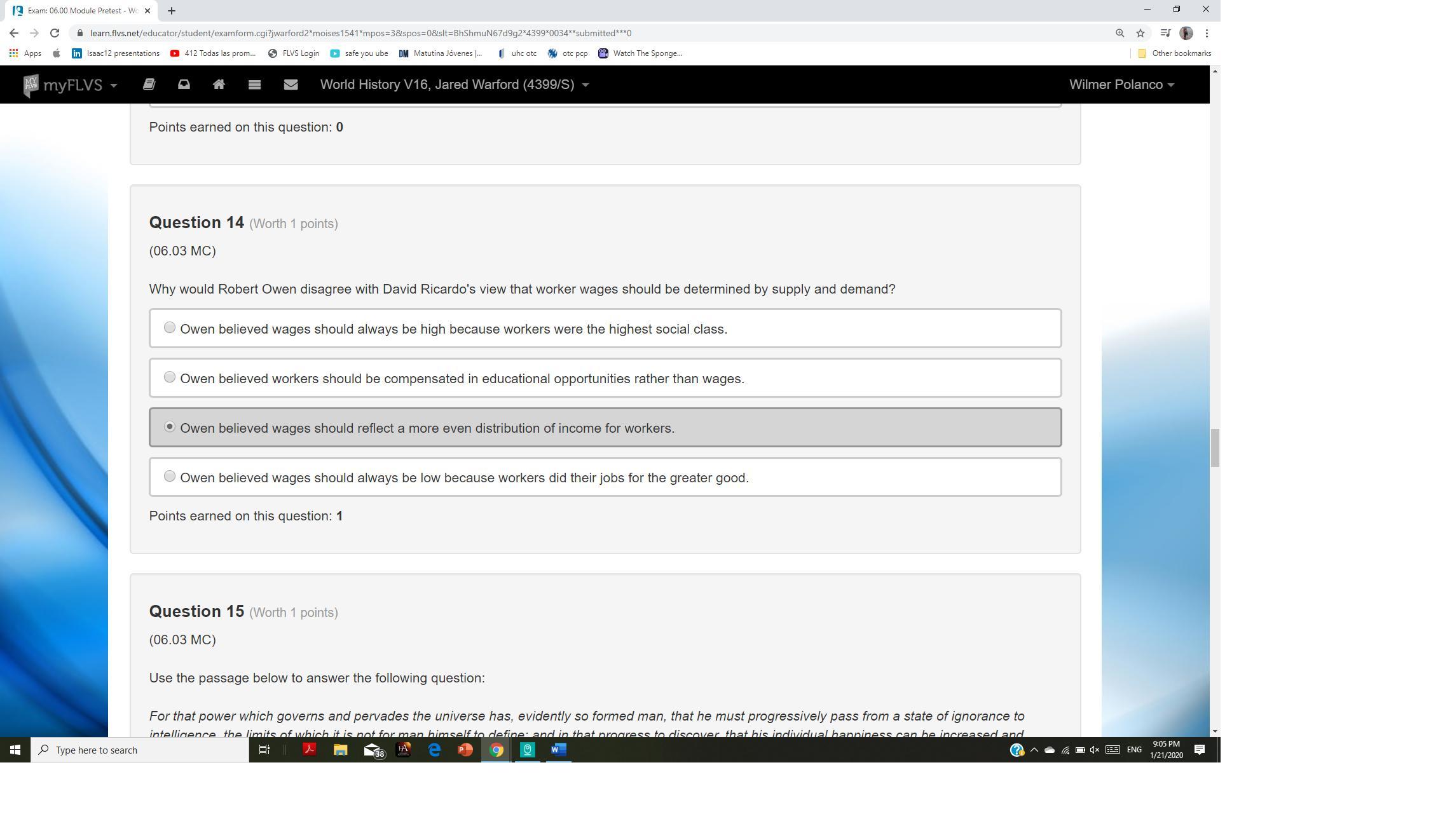Go to the home icon in navbar
Viewport: 1438px width, 840px height.
[219, 85]
